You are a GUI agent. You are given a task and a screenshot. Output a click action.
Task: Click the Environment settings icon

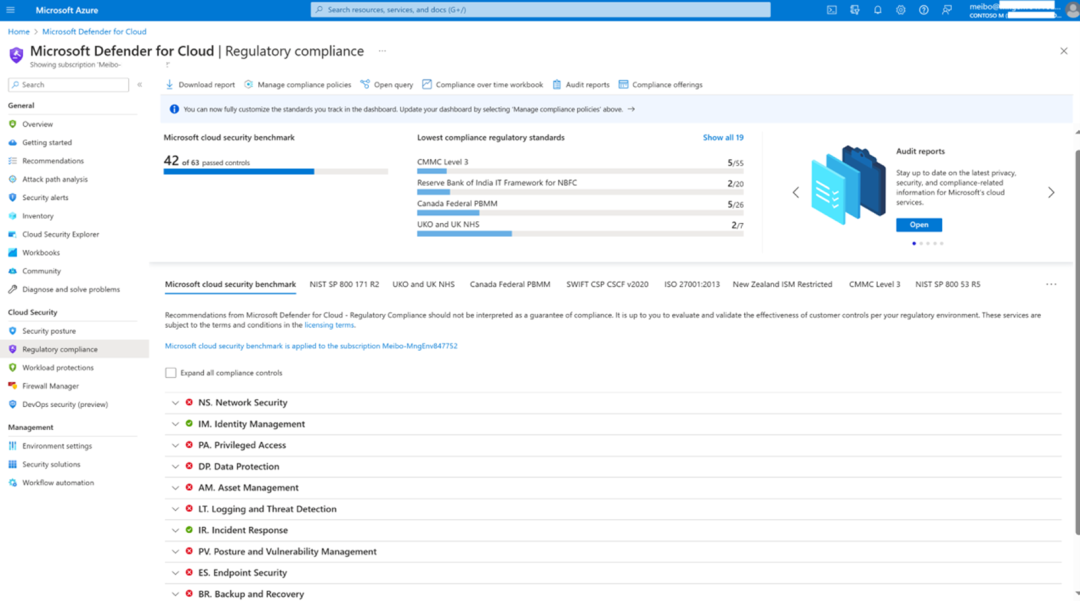point(12,445)
